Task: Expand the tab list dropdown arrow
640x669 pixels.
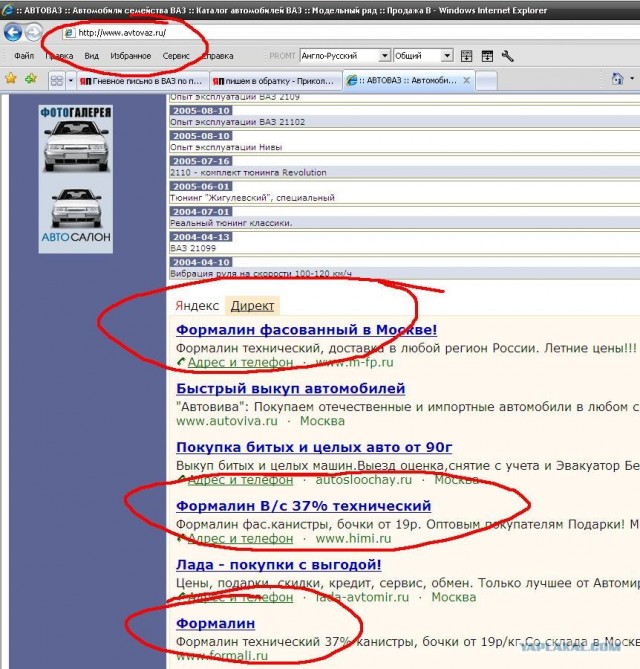Action: point(71,80)
